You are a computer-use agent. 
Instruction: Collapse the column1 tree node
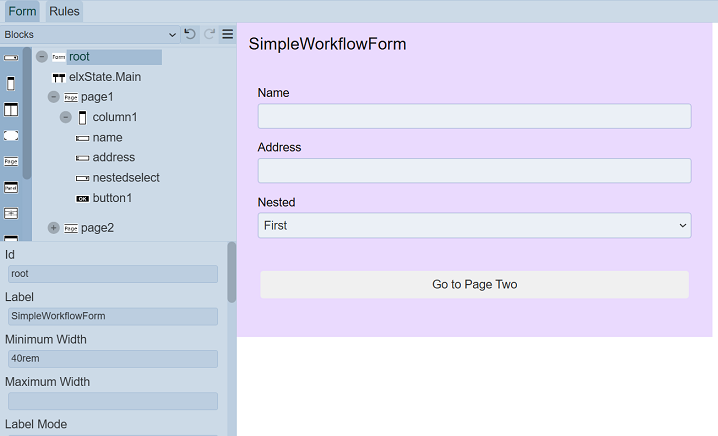[66, 117]
